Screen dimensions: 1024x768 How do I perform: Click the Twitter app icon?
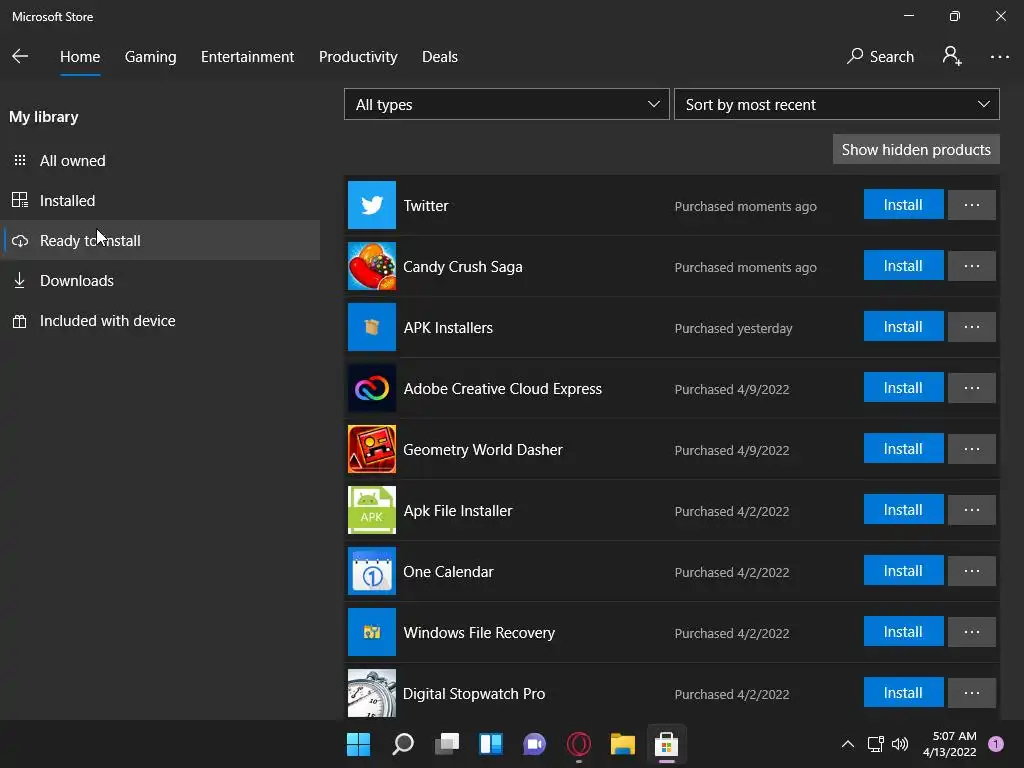(372, 205)
